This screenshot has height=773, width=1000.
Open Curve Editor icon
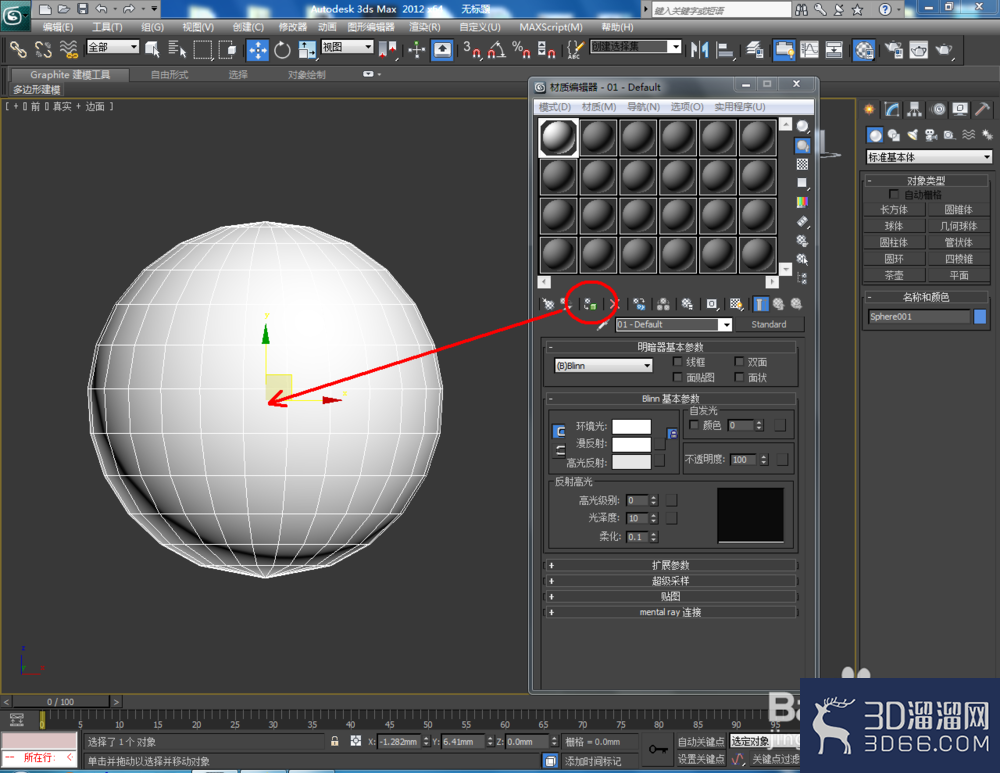click(809, 50)
